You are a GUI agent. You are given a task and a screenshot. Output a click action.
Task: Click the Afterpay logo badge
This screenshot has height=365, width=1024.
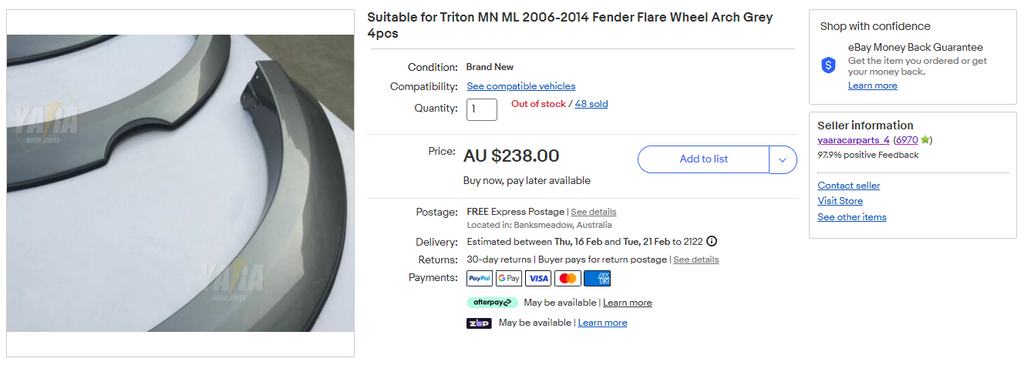pyautogui.click(x=492, y=303)
